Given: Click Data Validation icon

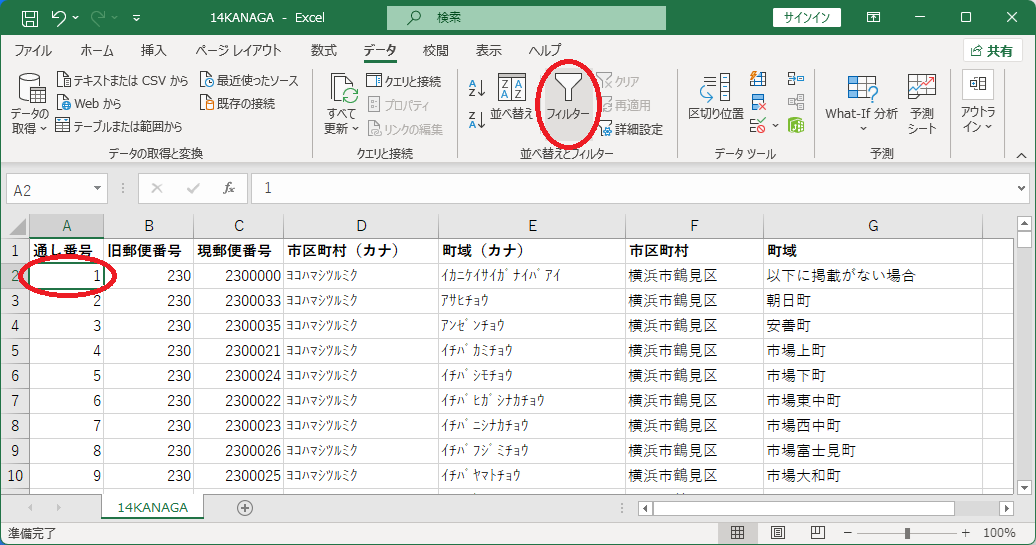Looking at the screenshot, I should pyautogui.click(x=758, y=125).
